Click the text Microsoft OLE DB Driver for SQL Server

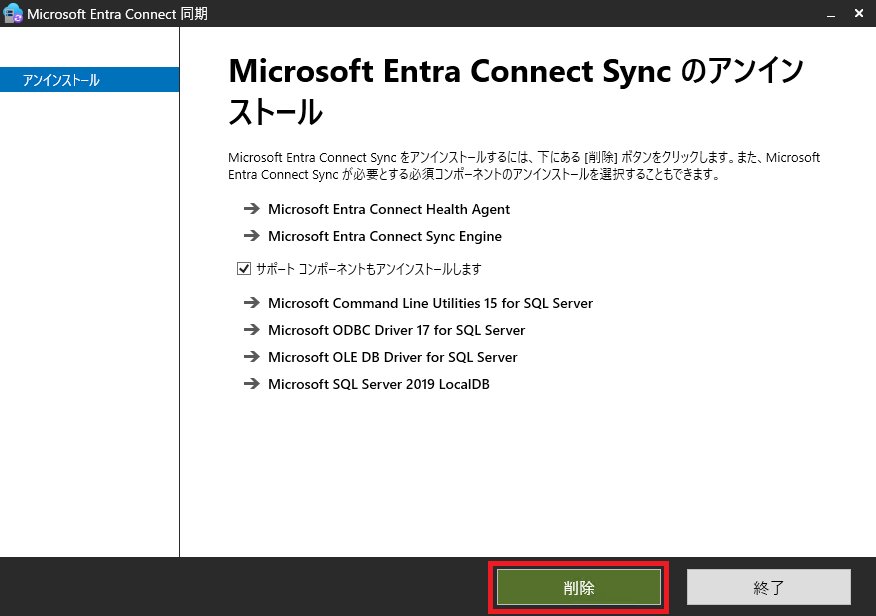tap(393, 357)
